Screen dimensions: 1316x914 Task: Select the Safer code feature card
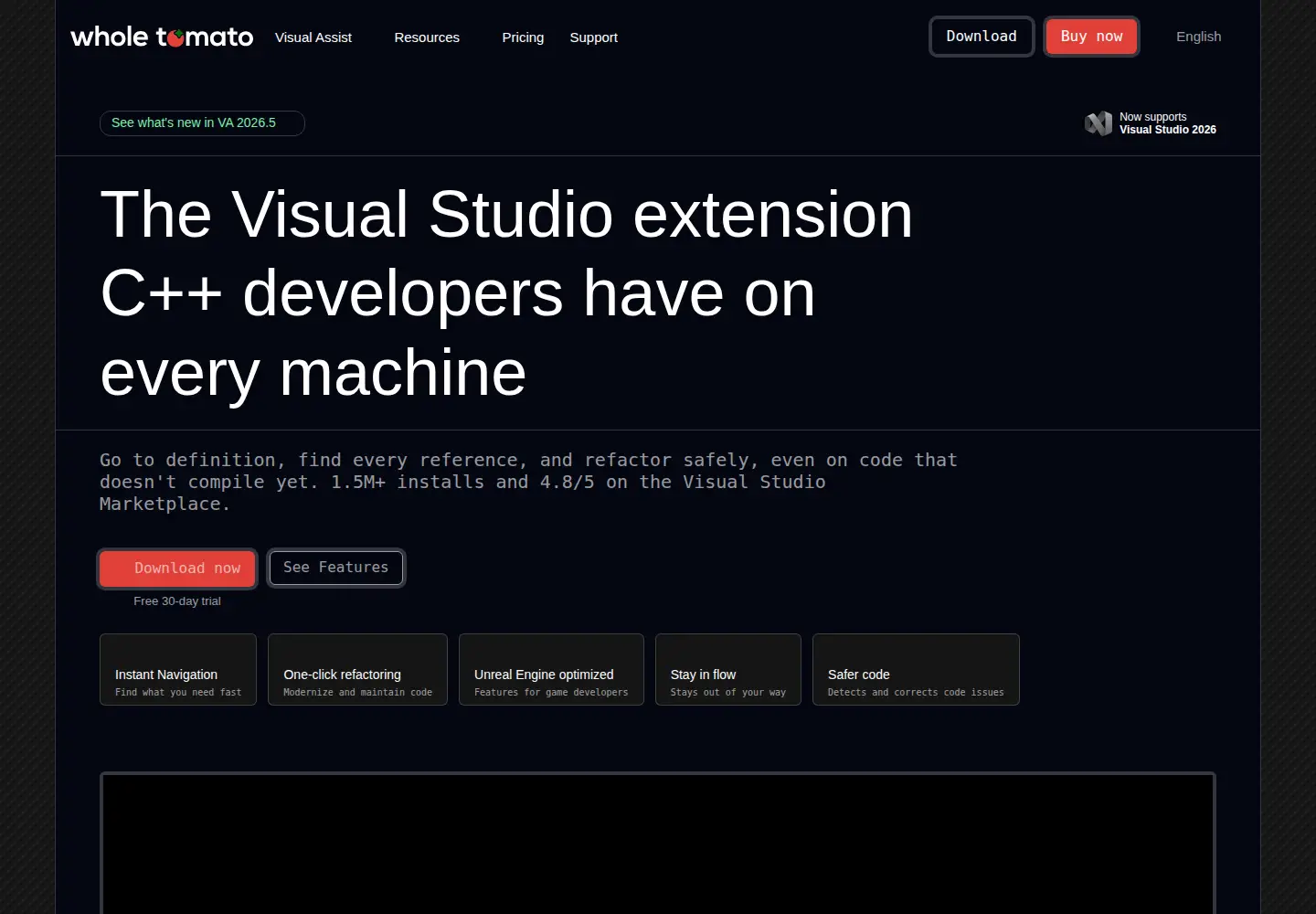[916, 670]
